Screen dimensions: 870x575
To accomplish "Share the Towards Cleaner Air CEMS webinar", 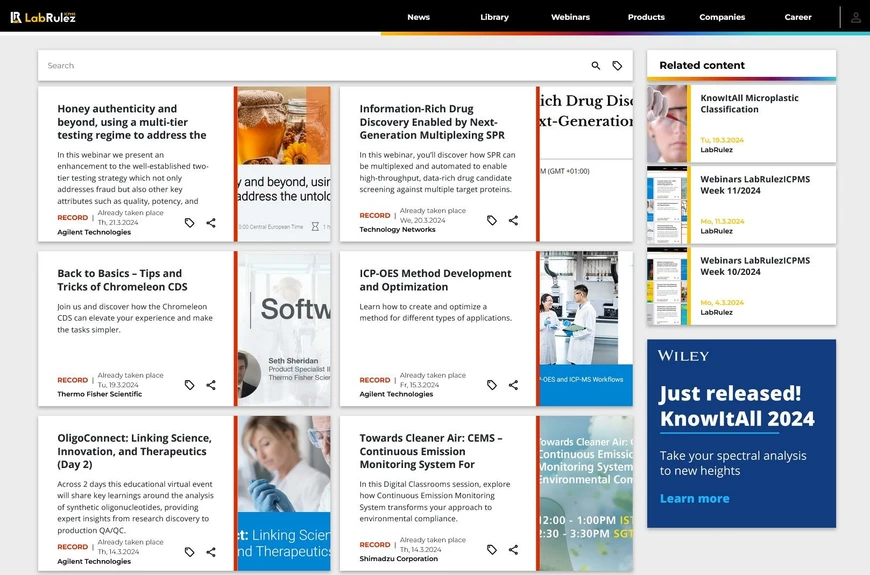I will pyautogui.click(x=513, y=549).
